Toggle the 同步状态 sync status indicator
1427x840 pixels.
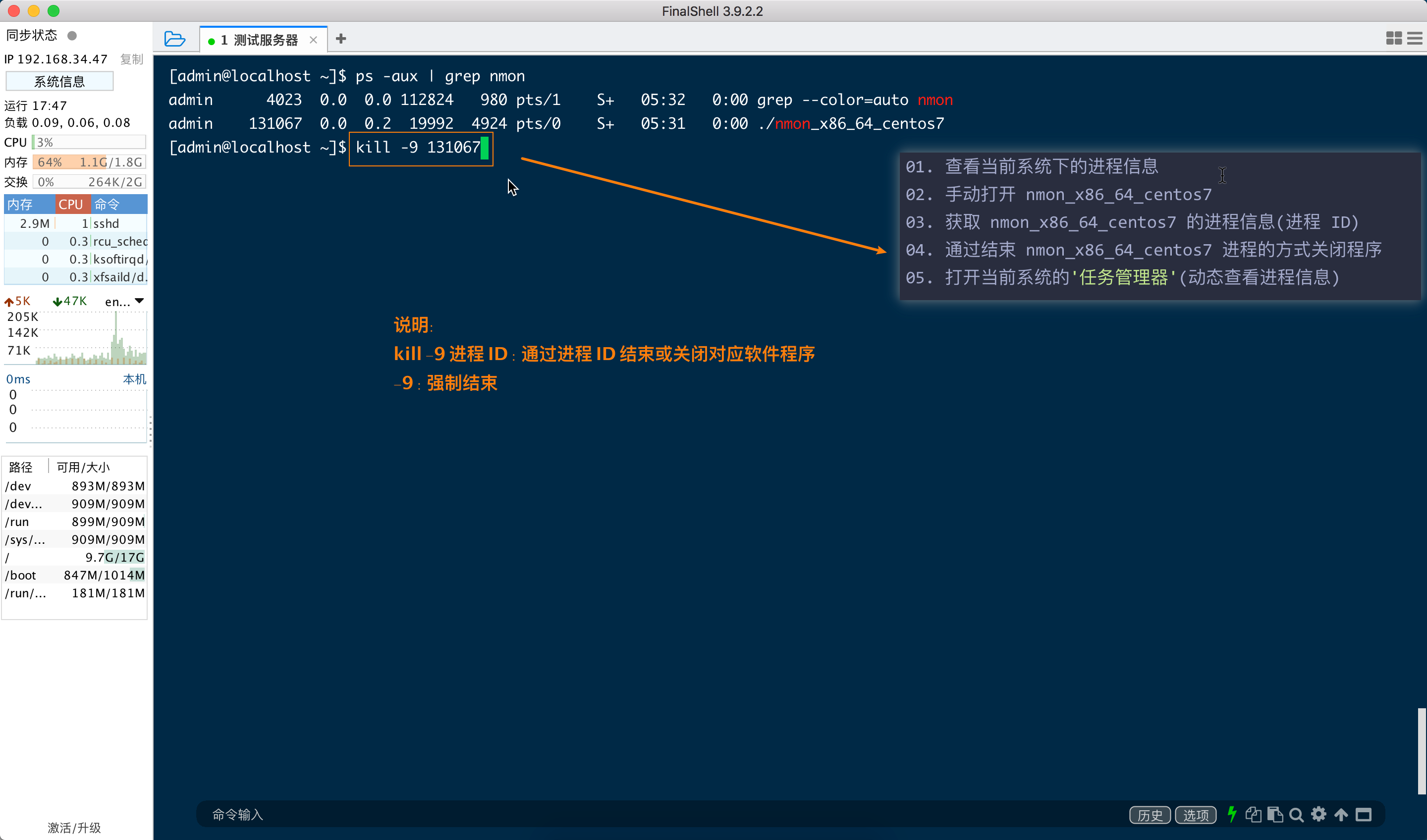[72, 36]
